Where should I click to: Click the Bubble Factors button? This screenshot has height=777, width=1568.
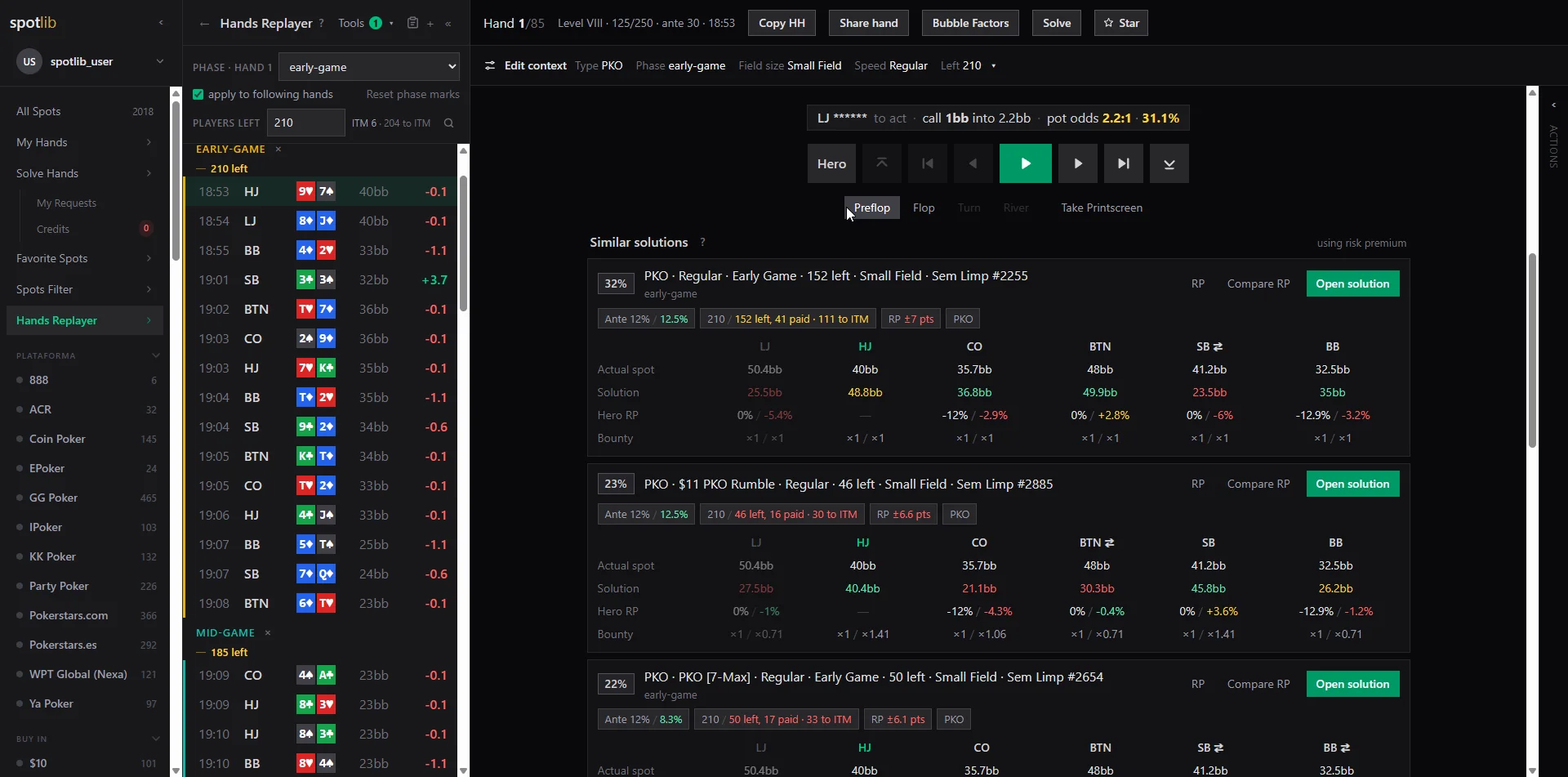coord(970,23)
